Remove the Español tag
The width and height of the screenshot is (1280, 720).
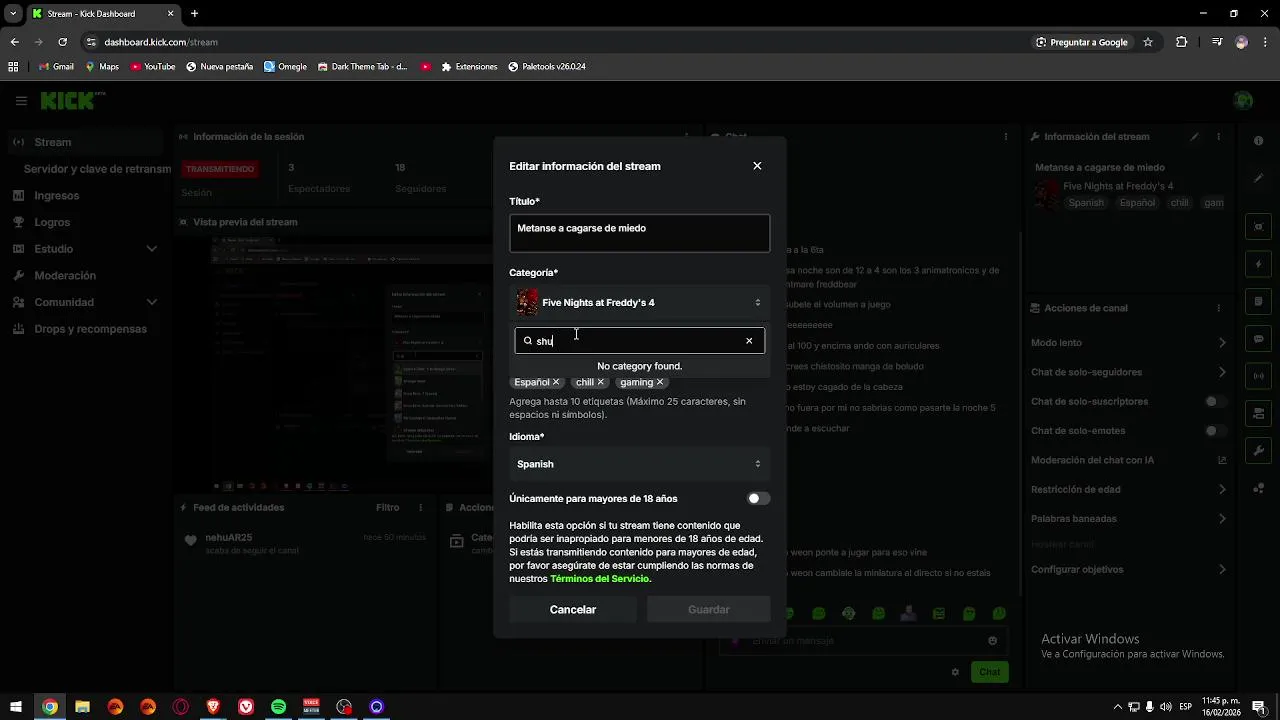(556, 382)
